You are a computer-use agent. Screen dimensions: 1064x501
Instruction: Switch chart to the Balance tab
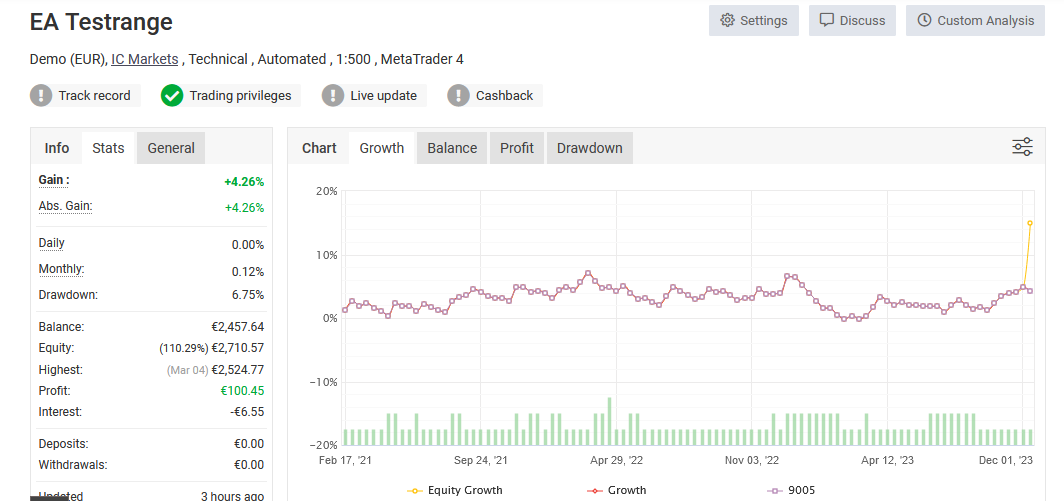tap(452, 148)
